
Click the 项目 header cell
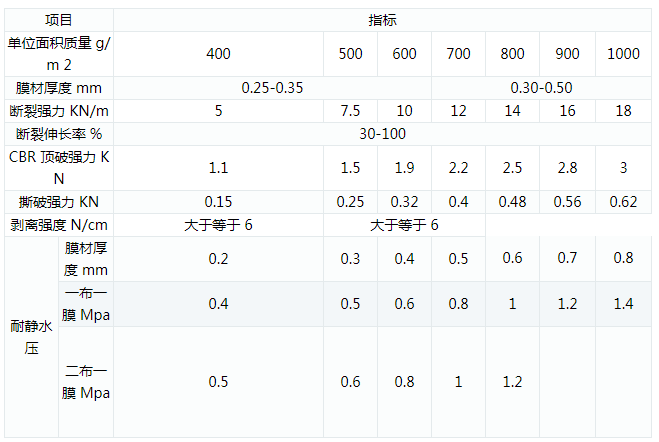click(x=59, y=20)
